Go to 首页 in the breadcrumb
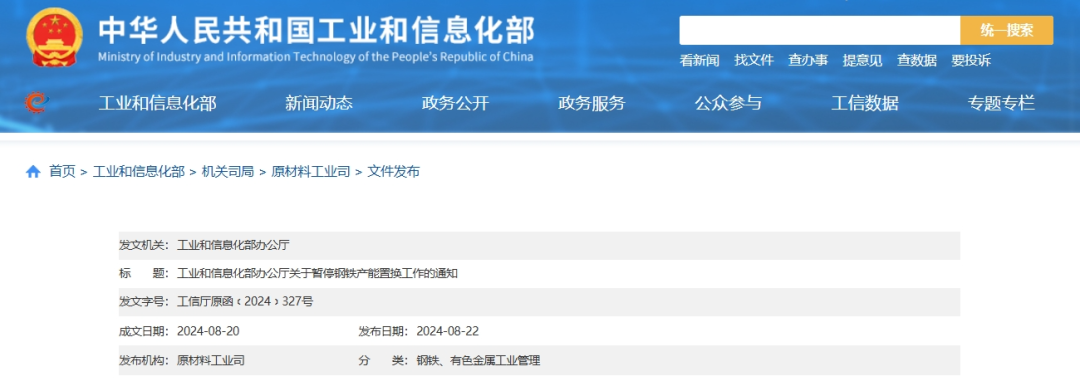This screenshot has width=1080, height=391. pos(62,172)
